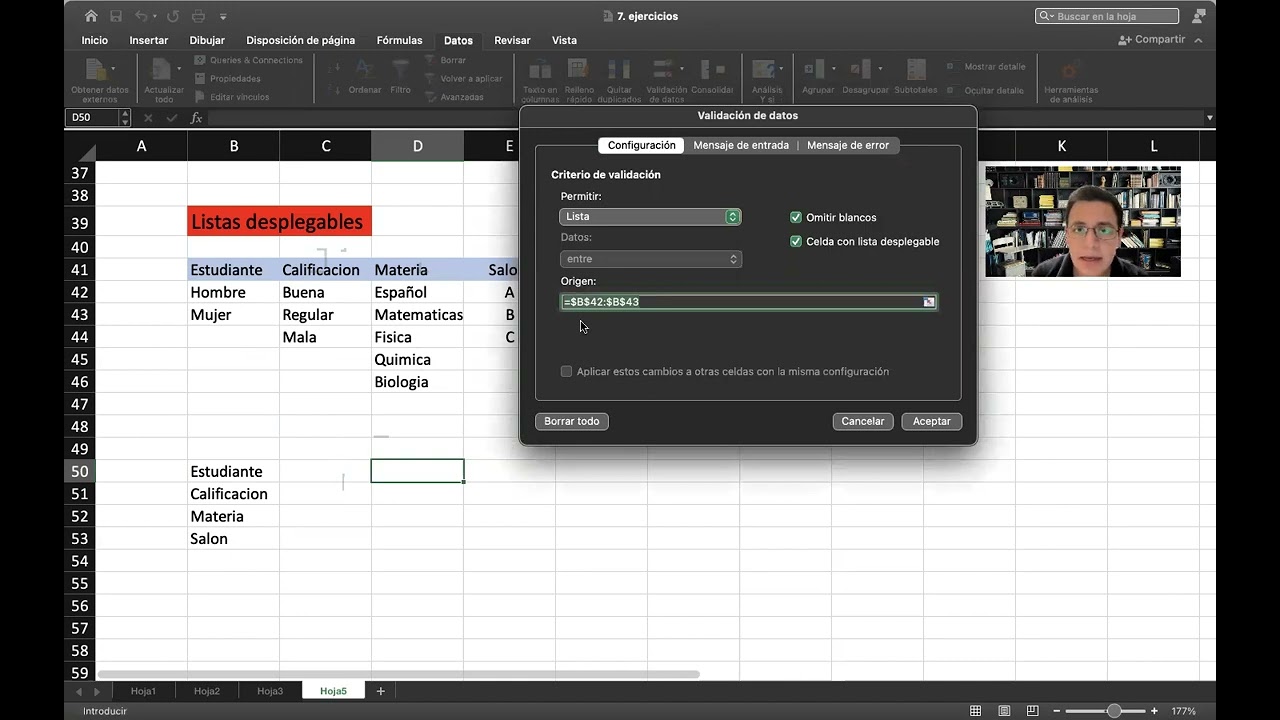This screenshot has height=720, width=1280.
Task: Open the Inicio ribbon tab
Action: [x=95, y=40]
